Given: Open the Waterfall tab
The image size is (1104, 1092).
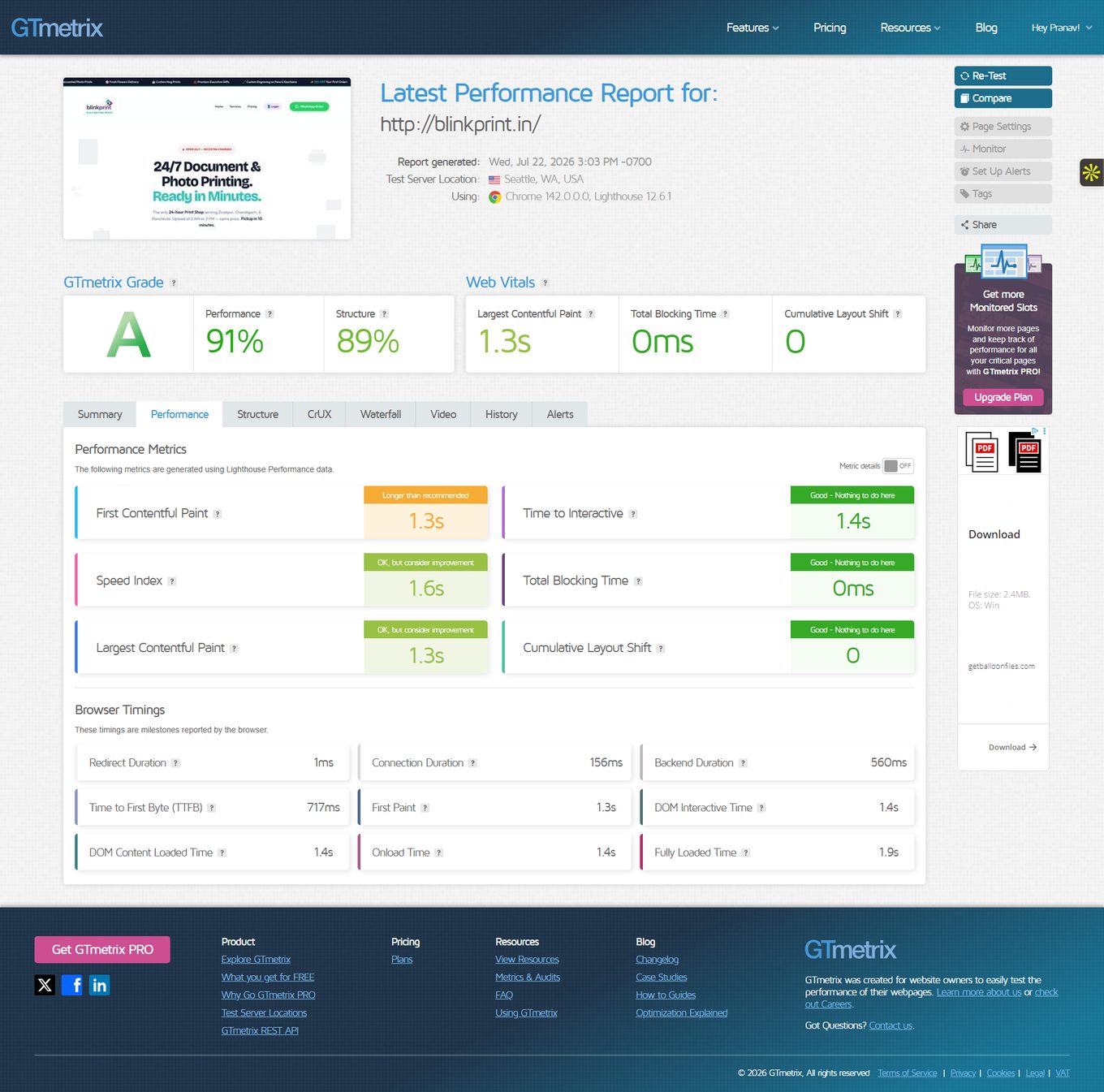Looking at the screenshot, I should 381,414.
